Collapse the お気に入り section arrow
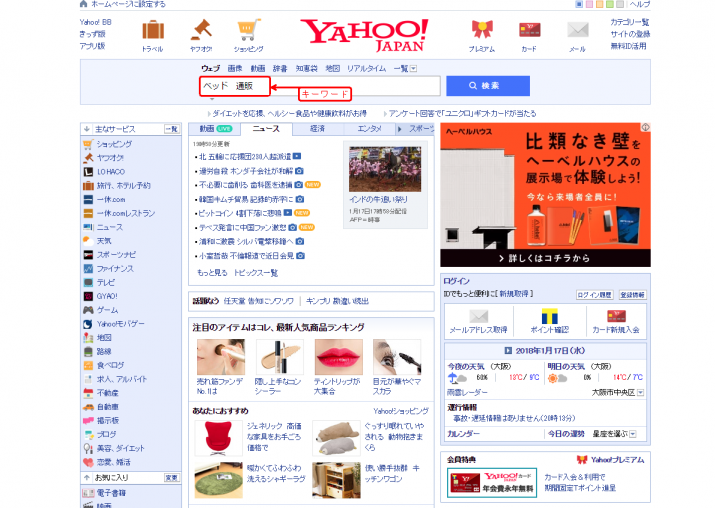 [87, 477]
